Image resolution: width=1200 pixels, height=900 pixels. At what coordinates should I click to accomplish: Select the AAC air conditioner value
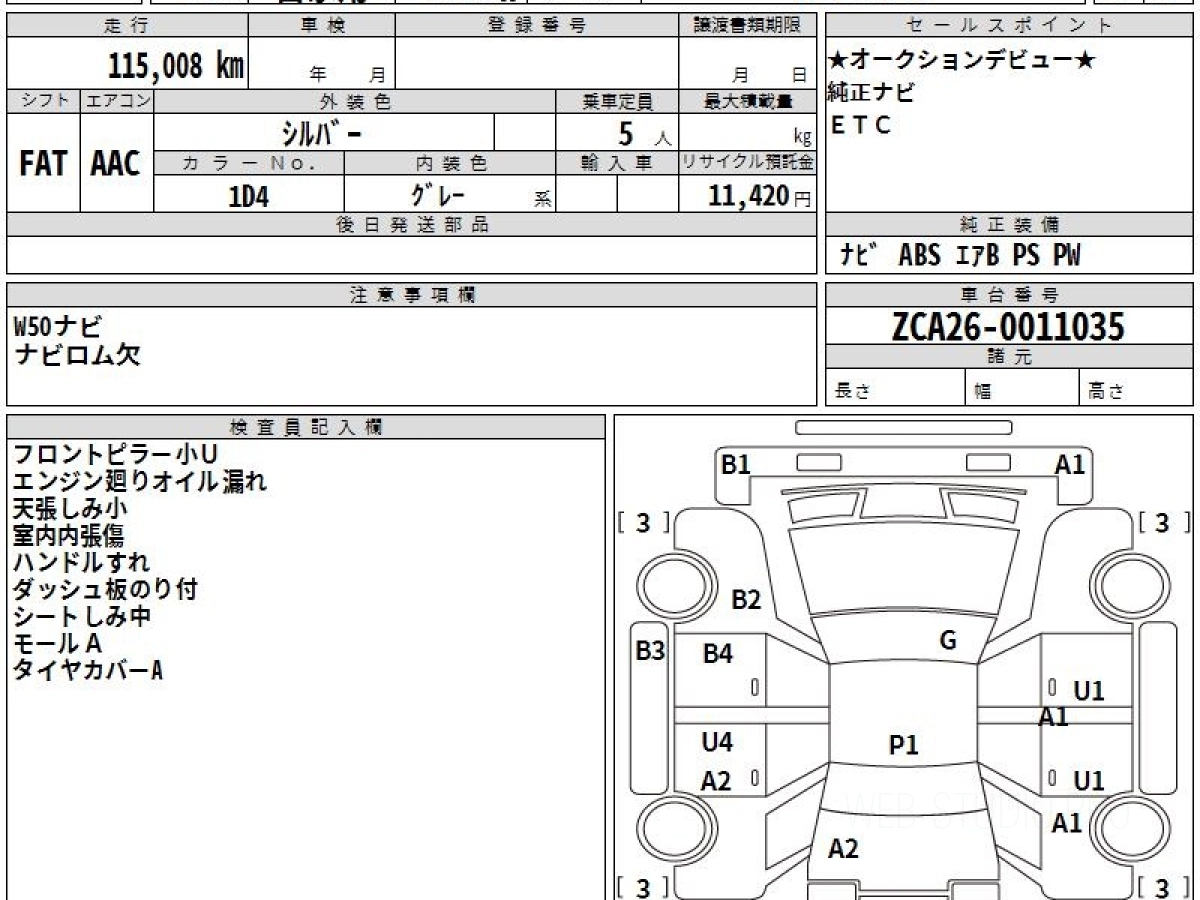click(117, 163)
